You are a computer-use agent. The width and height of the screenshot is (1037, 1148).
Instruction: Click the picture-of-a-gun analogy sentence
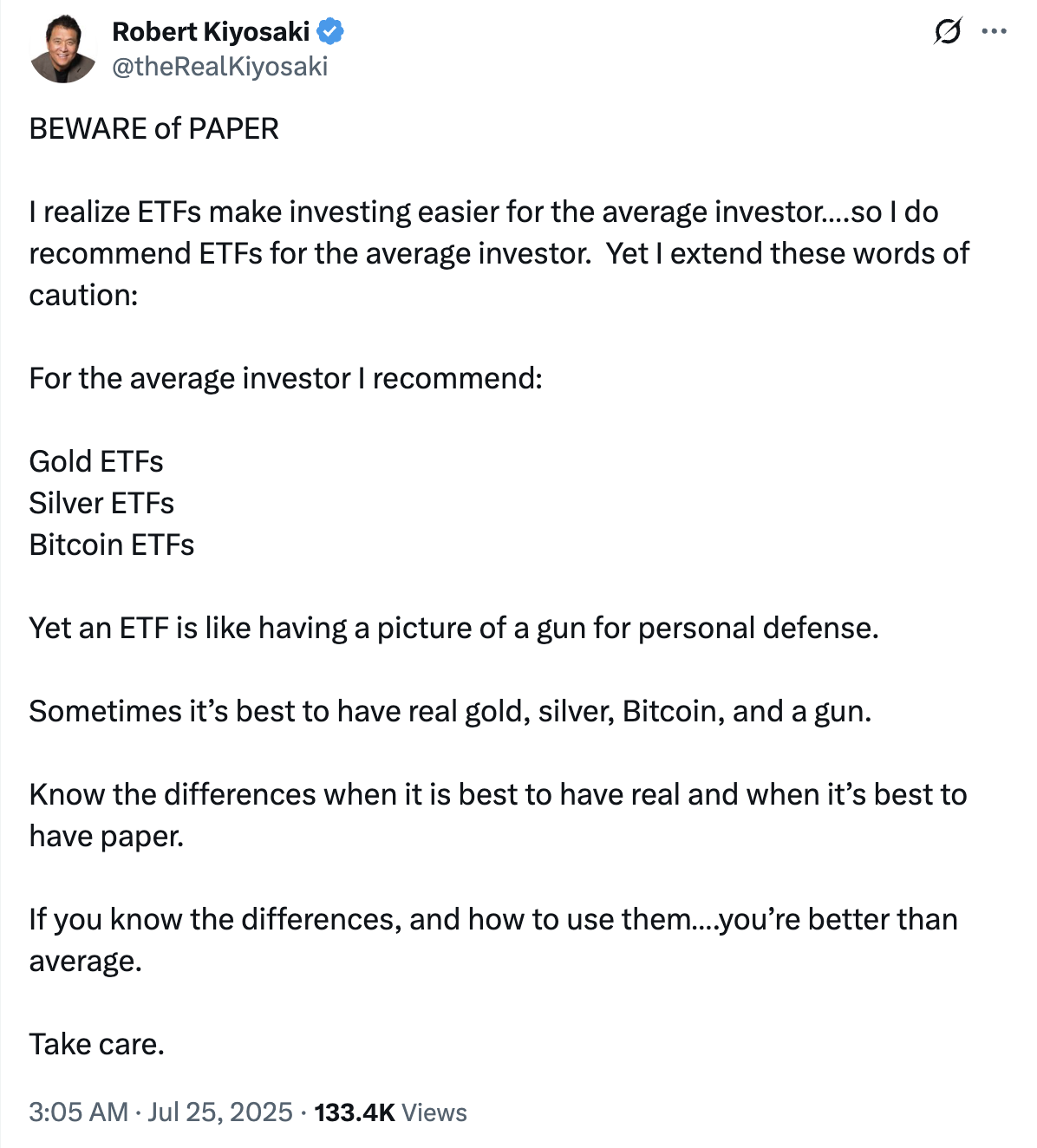click(454, 628)
